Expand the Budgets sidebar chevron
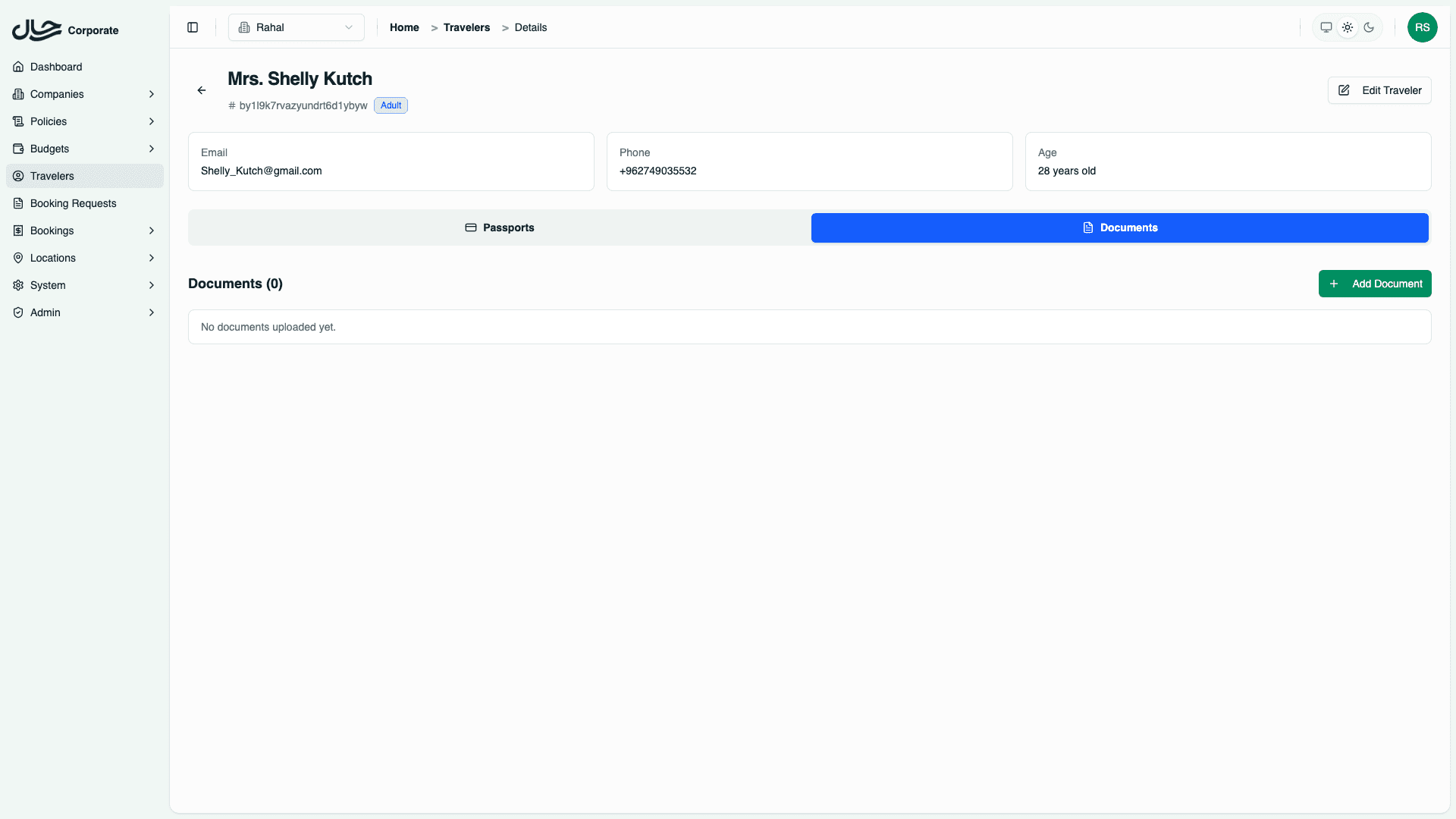Image resolution: width=1456 pixels, height=819 pixels. (152, 149)
